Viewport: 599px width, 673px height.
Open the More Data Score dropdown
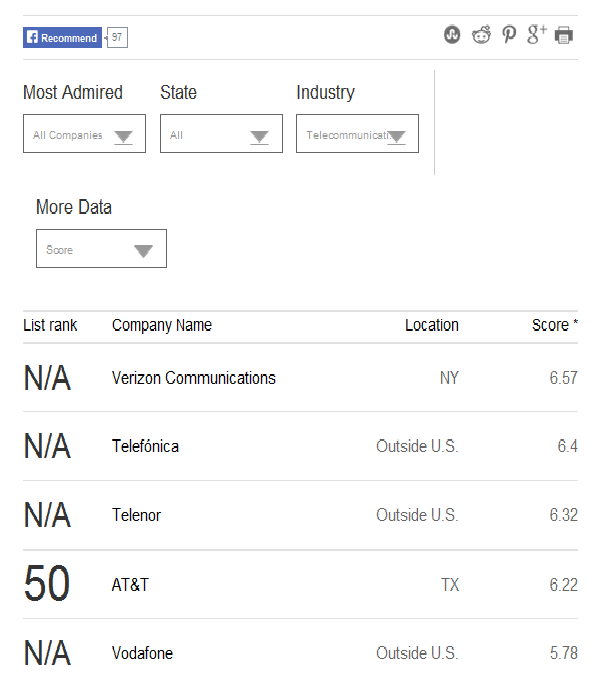[x=101, y=249]
